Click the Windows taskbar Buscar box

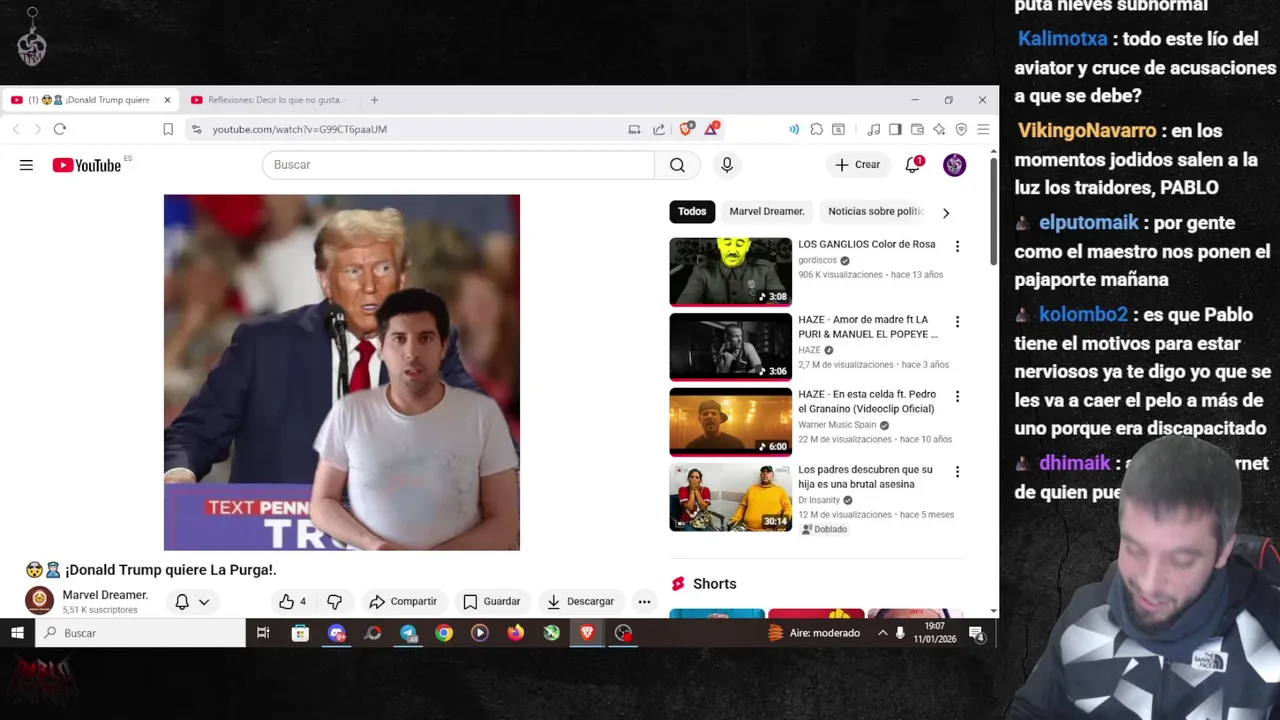point(141,633)
